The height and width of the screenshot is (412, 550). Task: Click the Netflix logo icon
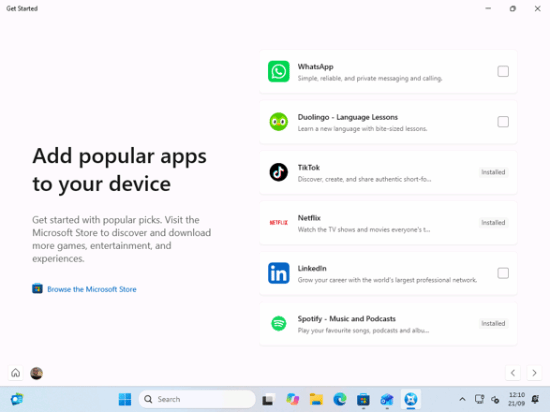(x=279, y=223)
